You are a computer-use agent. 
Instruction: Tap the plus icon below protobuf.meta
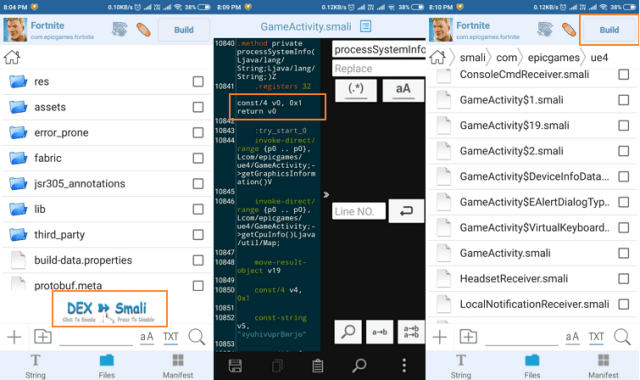tap(14, 337)
